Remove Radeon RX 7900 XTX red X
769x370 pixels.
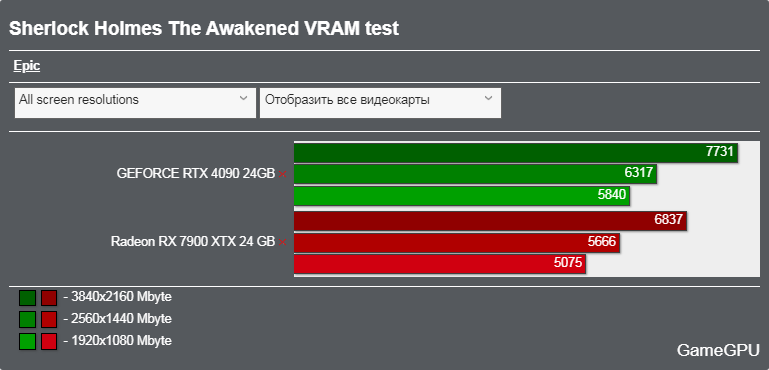[x=282, y=242]
